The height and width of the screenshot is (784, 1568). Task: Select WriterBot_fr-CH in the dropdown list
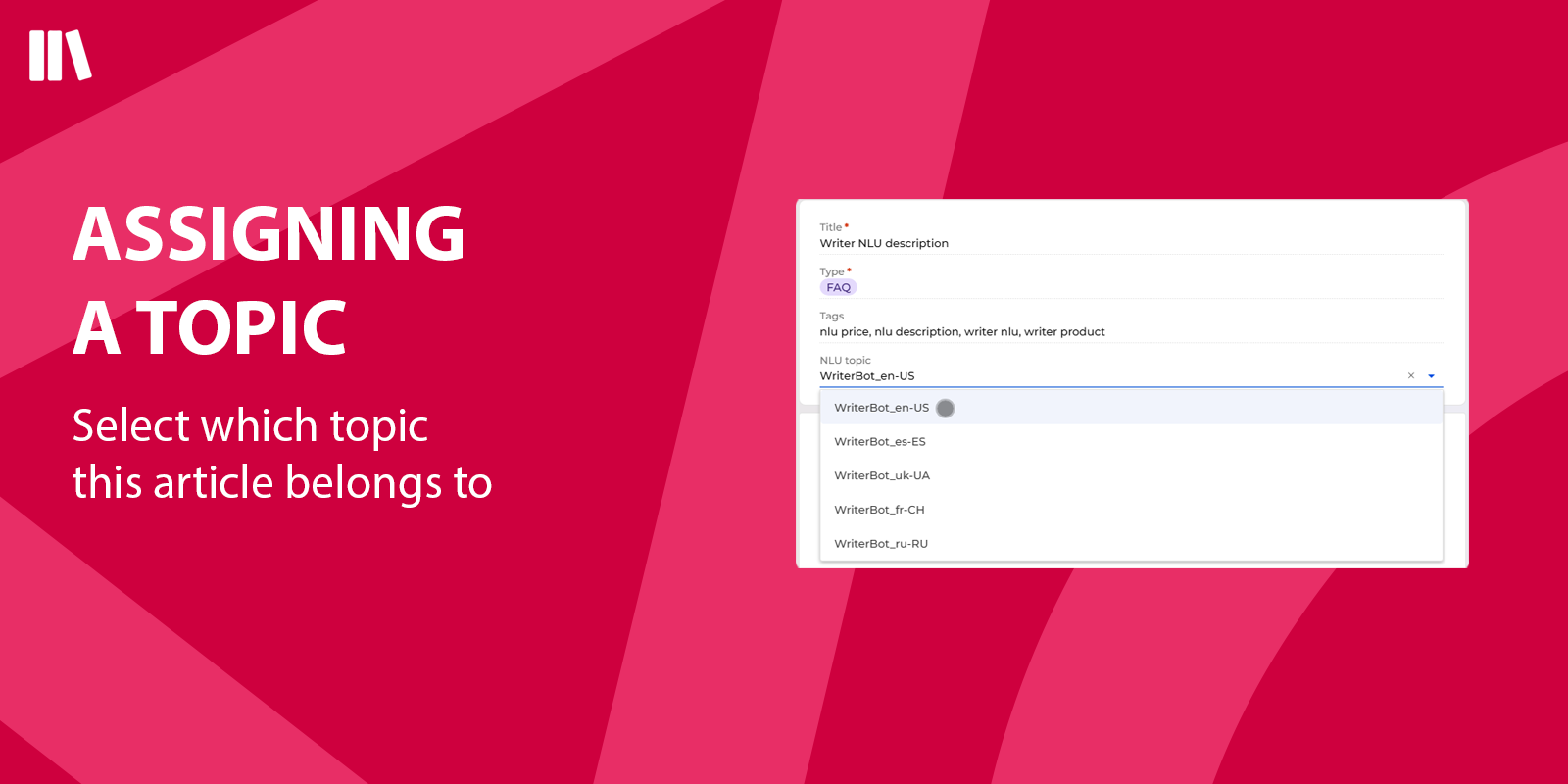click(879, 510)
